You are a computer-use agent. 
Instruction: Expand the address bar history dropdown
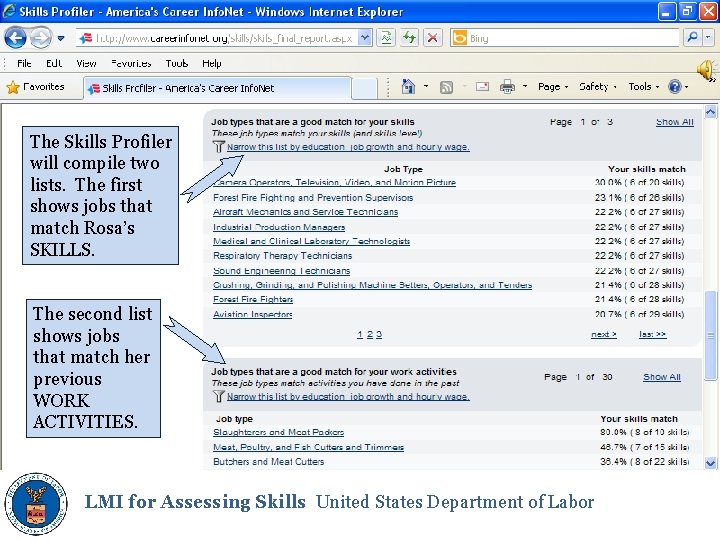point(365,38)
